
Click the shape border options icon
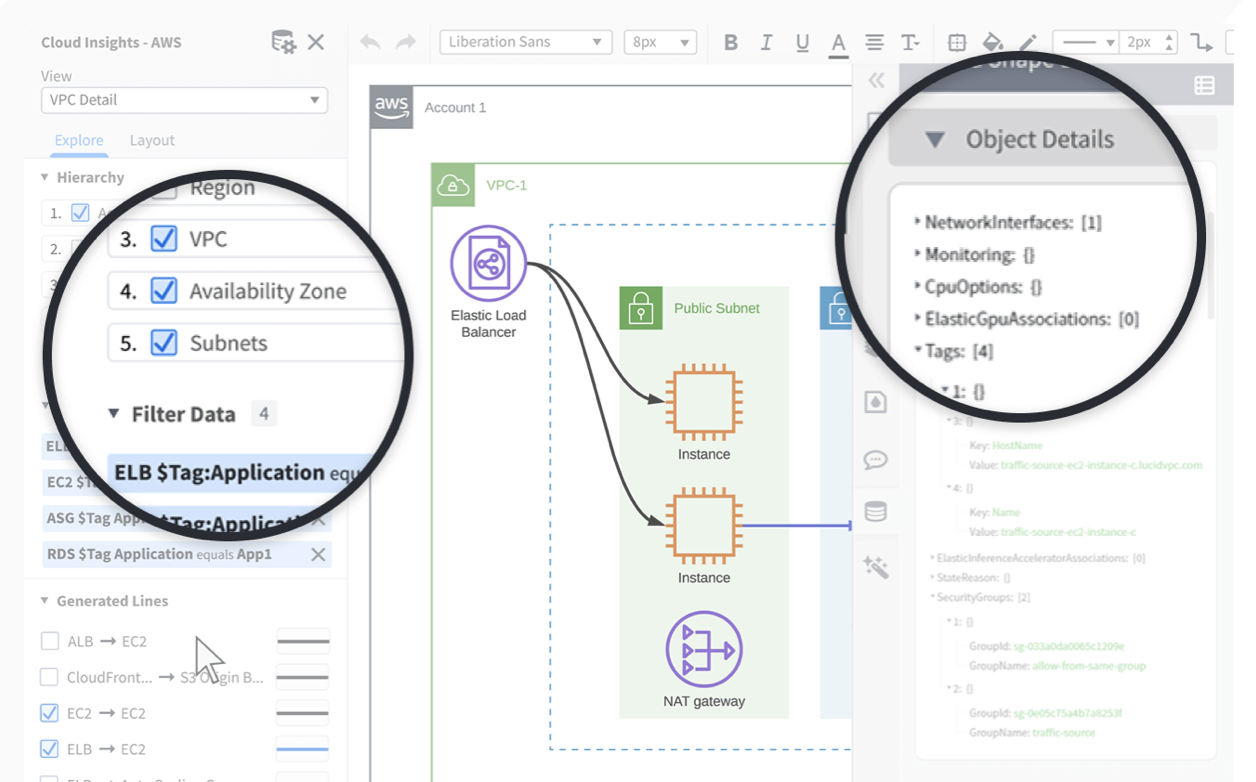click(957, 42)
